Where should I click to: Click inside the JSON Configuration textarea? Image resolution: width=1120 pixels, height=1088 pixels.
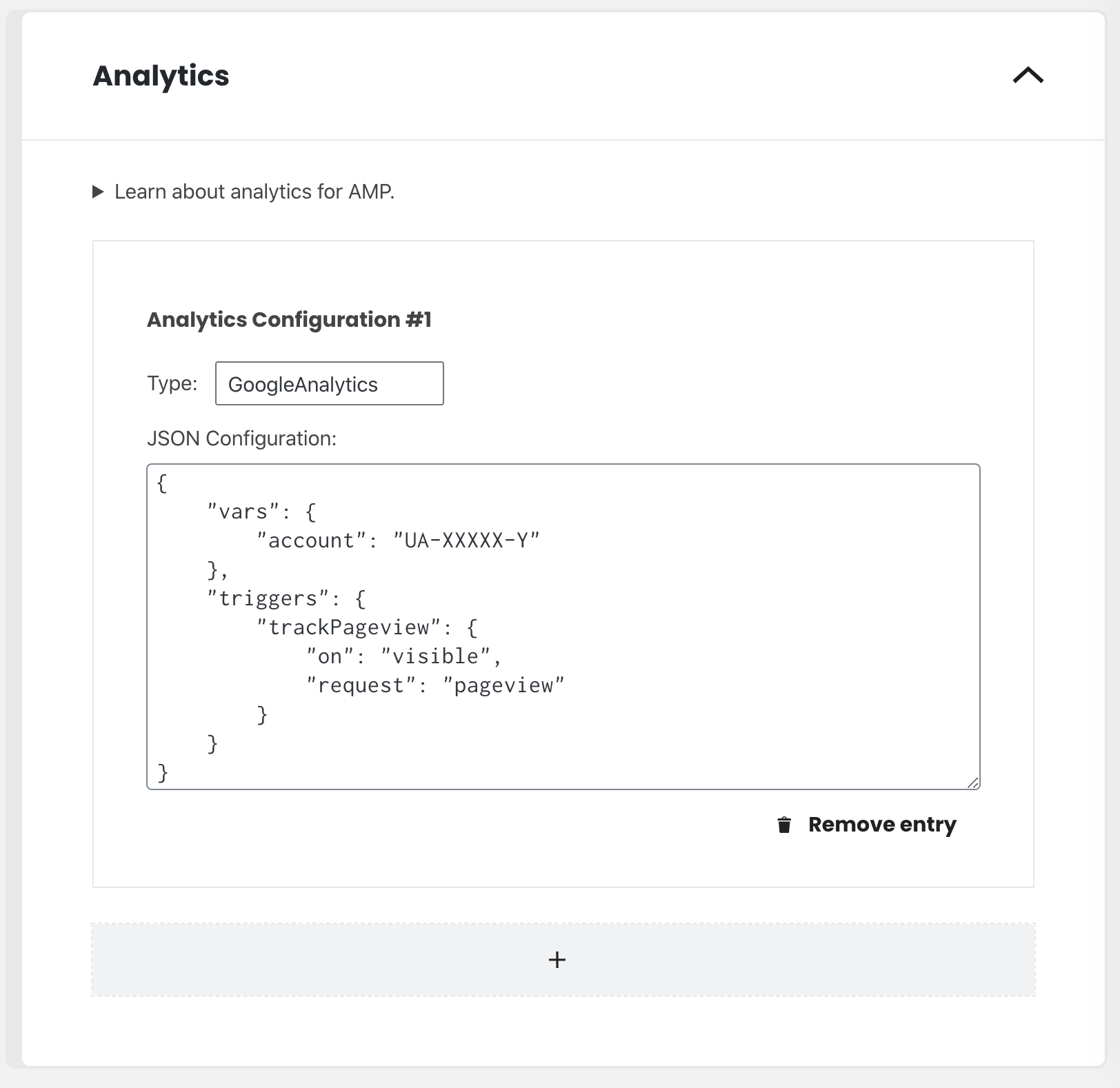point(563,626)
